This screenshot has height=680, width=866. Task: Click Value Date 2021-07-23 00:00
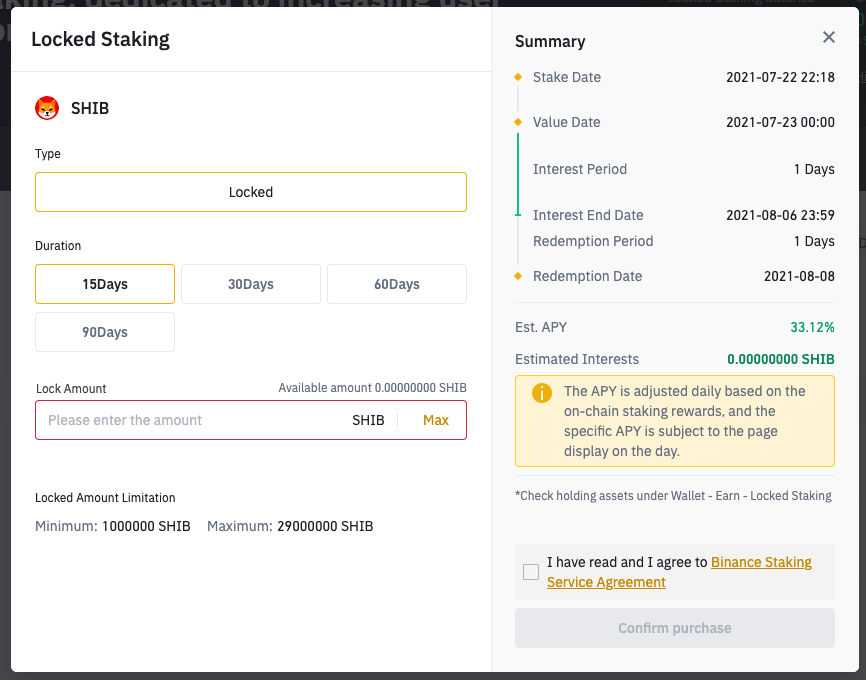point(780,122)
